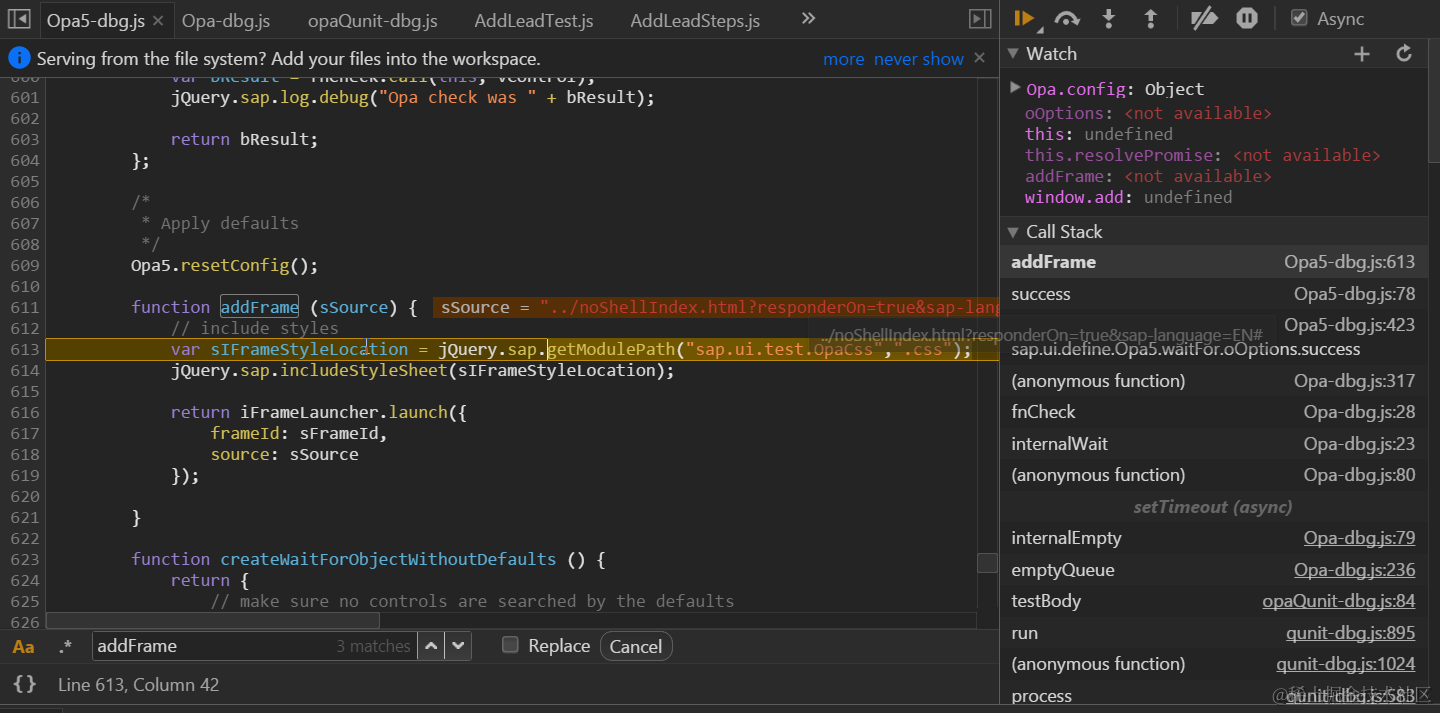Uncheck the Async checkbox

(1299, 18)
